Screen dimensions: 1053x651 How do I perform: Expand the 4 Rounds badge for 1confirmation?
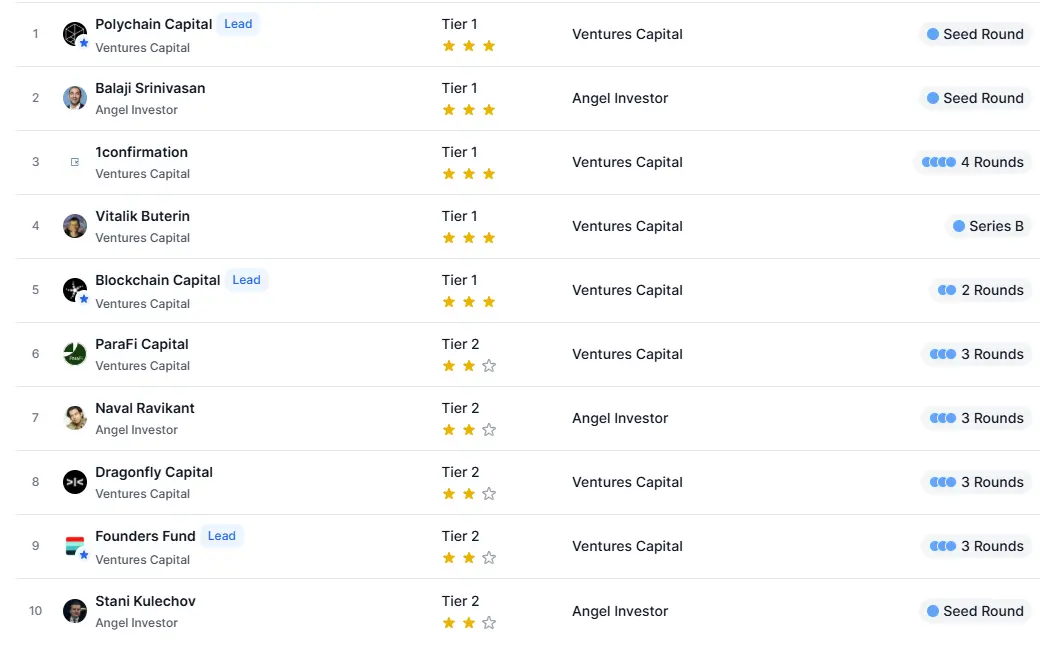[973, 162]
